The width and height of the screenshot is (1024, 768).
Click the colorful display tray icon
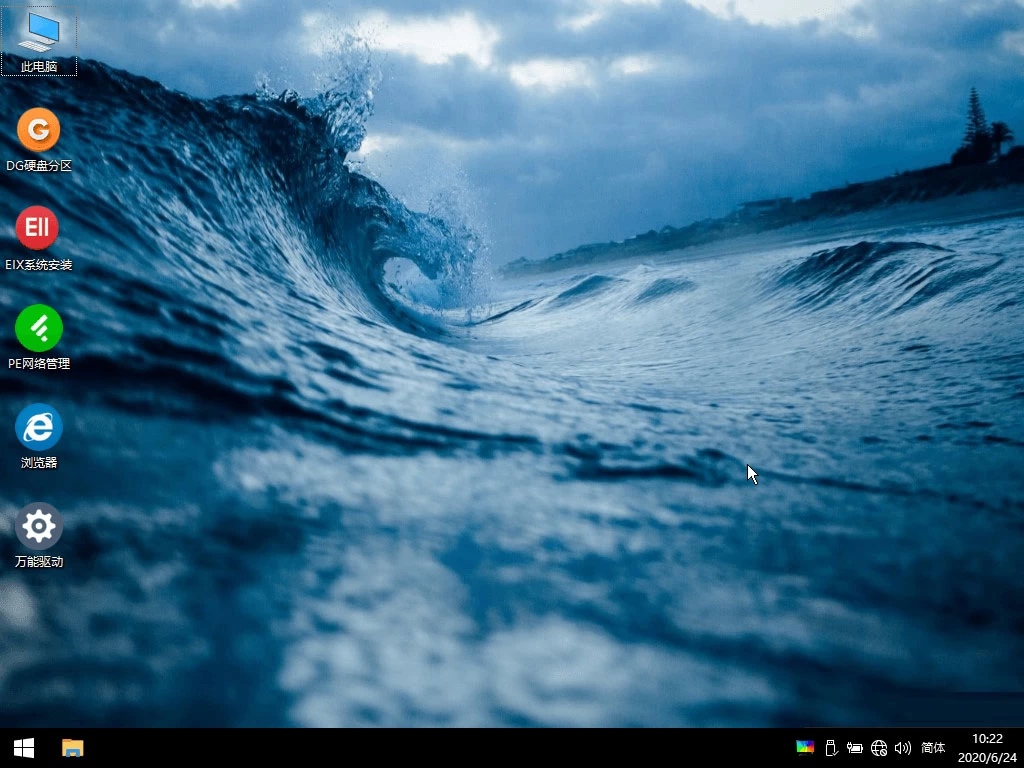tap(804, 747)
